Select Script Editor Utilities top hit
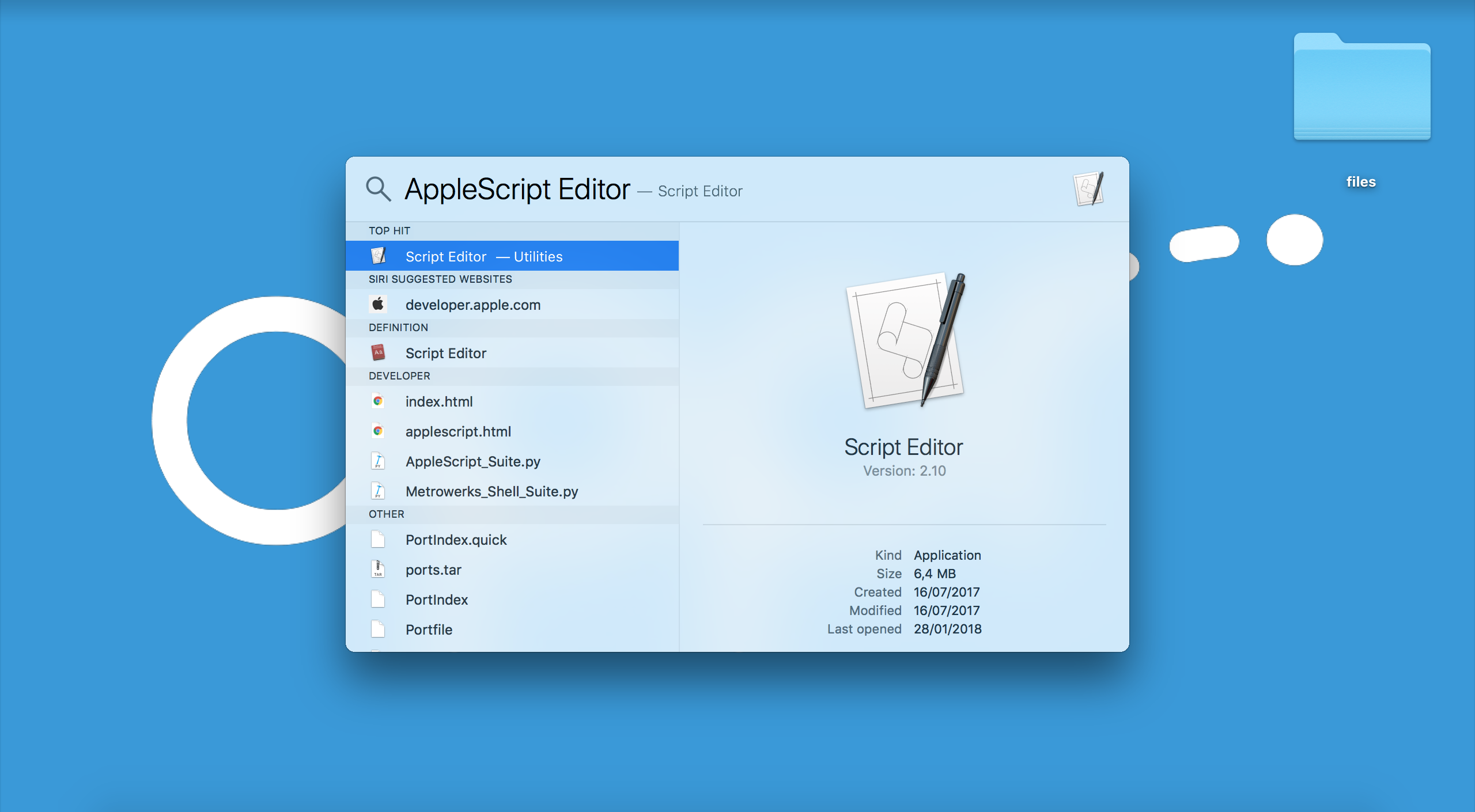This screenshot has width=1475, height=812. click(x=483, y=256)
